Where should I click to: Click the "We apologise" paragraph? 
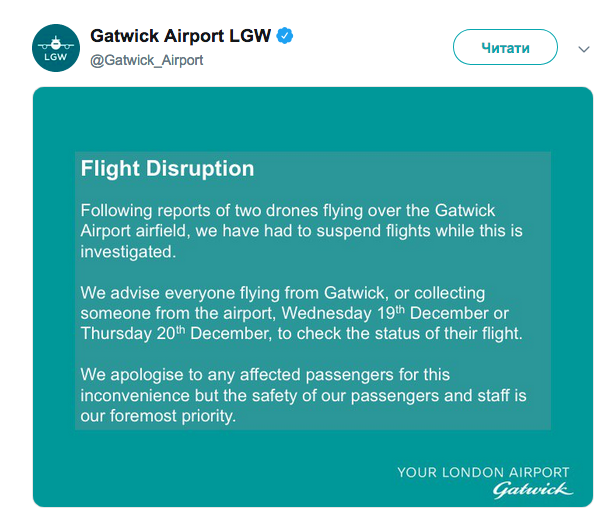(x=300, y=395)
